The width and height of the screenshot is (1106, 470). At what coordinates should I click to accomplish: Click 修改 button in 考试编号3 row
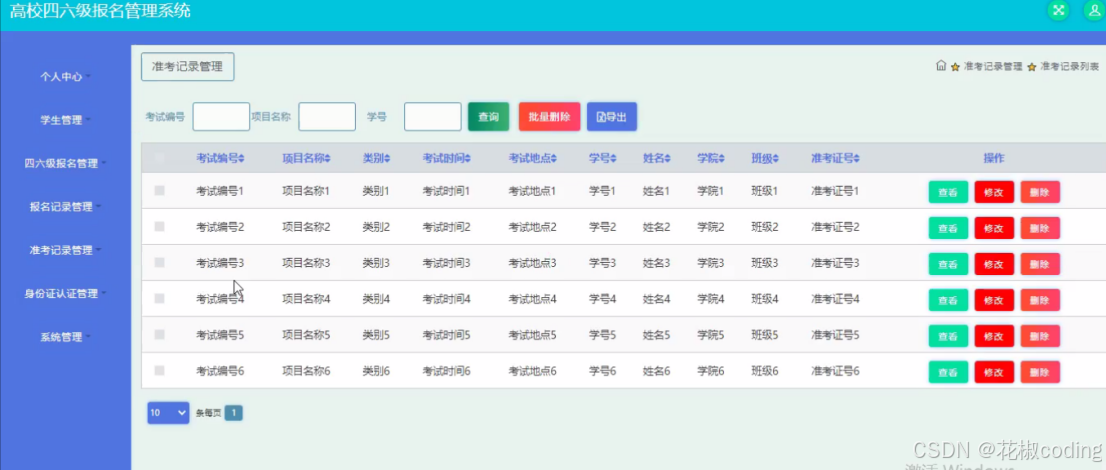point(994,264)
